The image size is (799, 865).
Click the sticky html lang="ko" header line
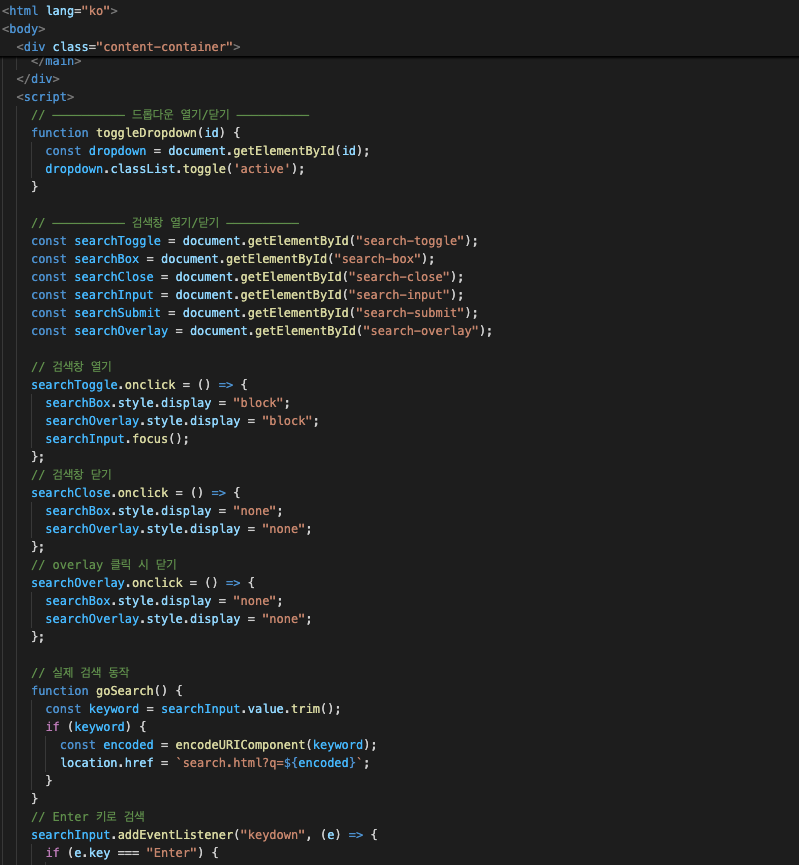click(x=60, y=10)
